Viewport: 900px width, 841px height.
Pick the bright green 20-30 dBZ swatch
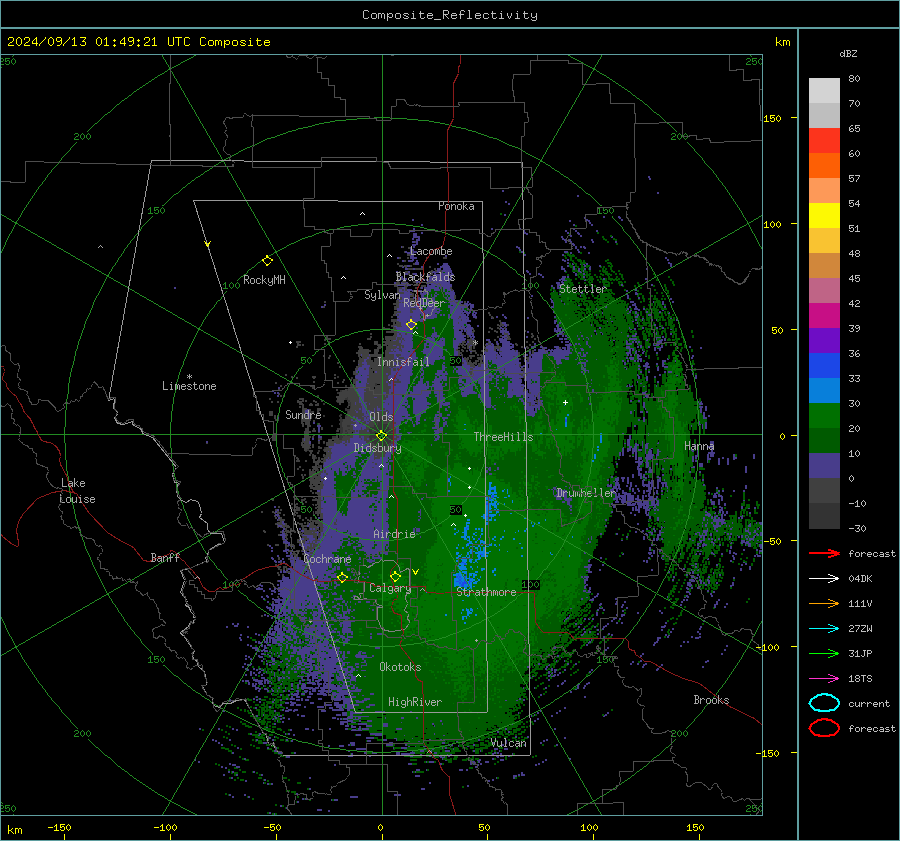[824, 416]
